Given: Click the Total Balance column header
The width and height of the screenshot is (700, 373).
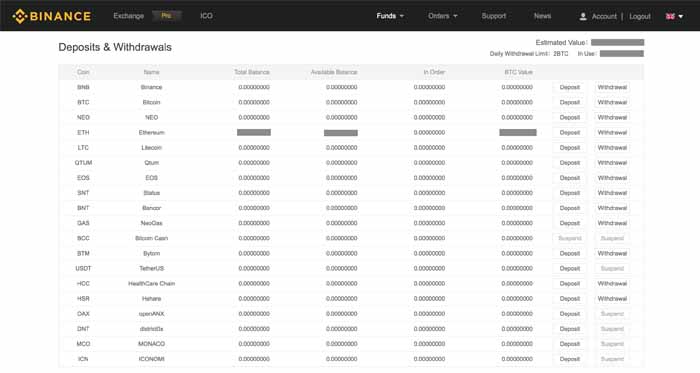Looking at the screenshot, I should pyautogui.click(x=252, y=72).
